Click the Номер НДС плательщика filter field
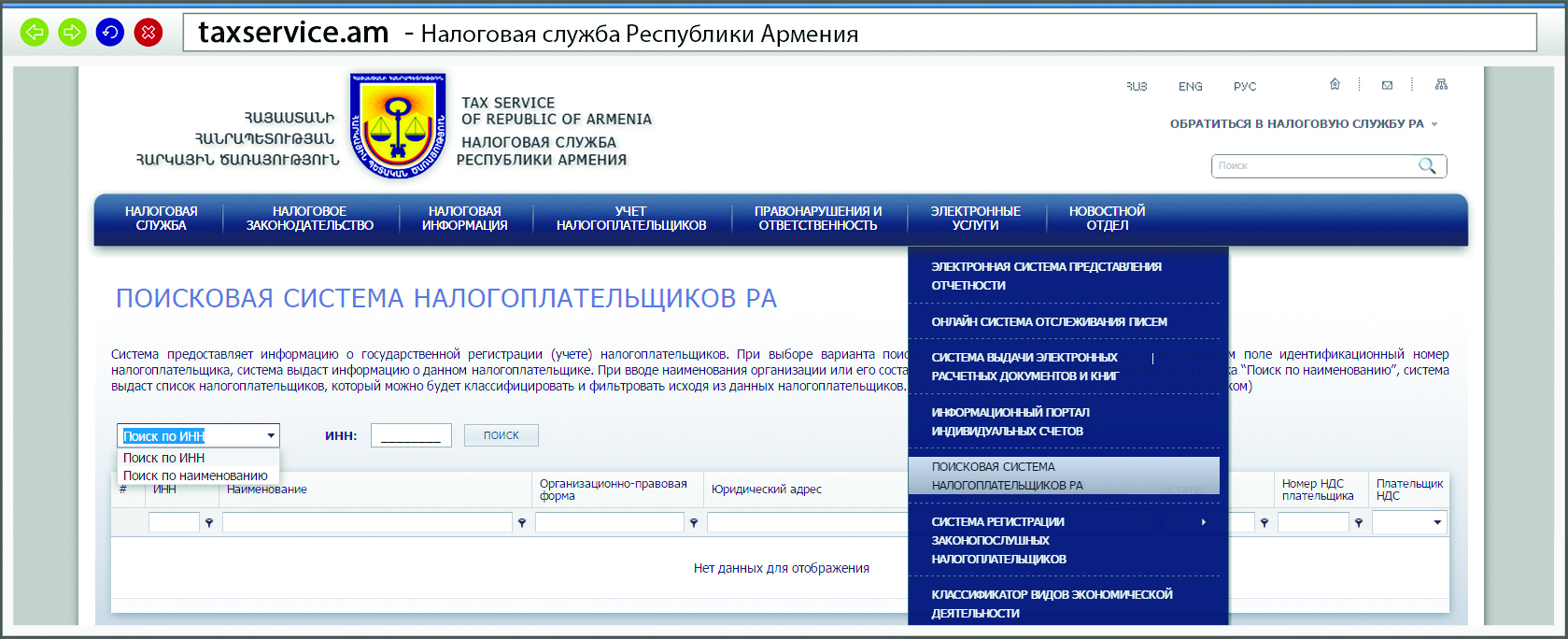1568x639 pixels. pyautogui.click(x=1313, y=523)
